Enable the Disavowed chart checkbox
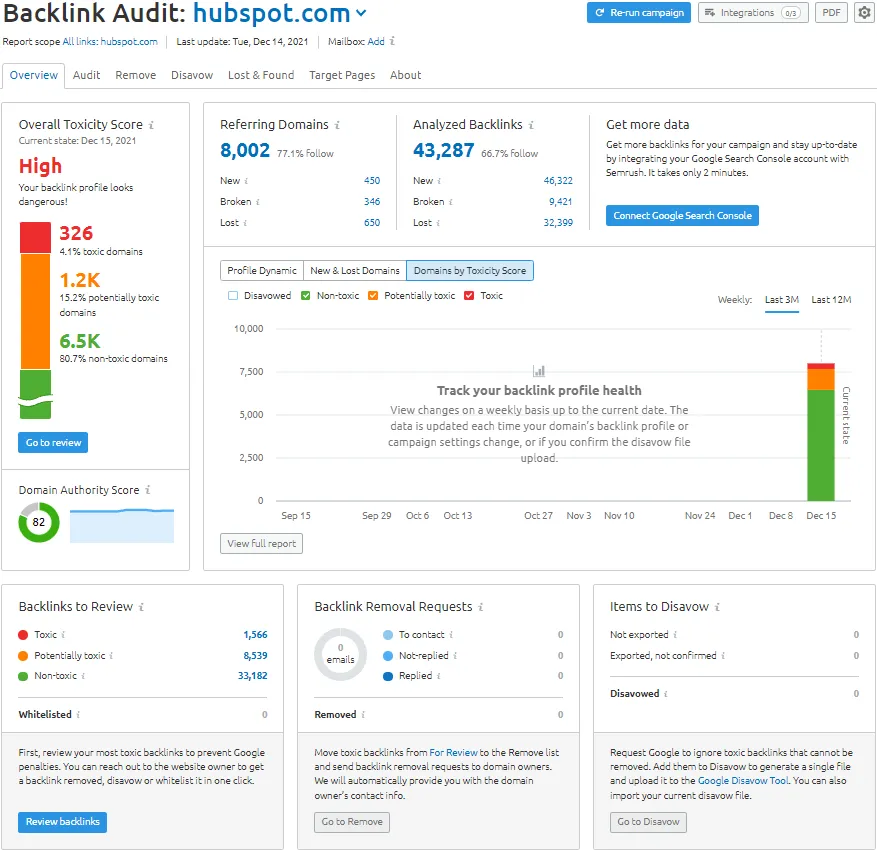The image size is (877, 850). click(233, 295)
